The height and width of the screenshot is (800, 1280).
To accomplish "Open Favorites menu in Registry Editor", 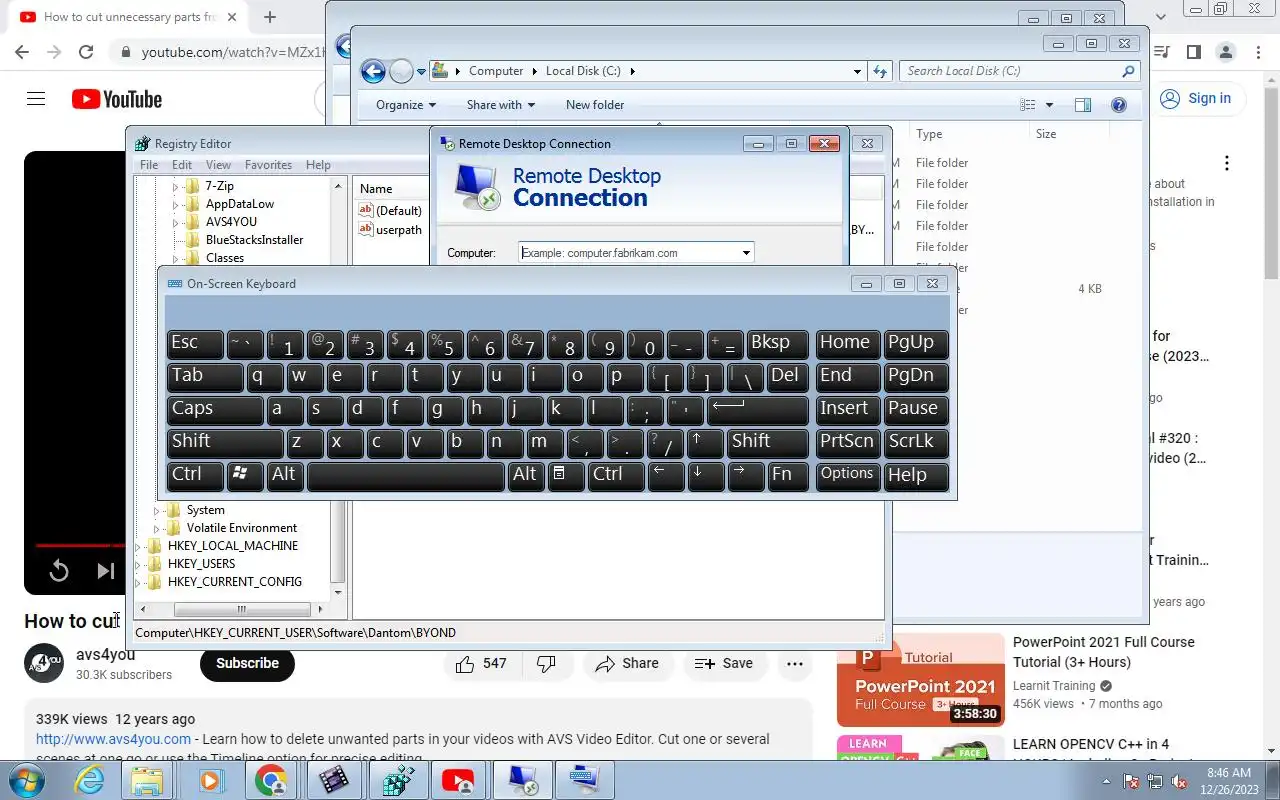I will pos(268,165).
